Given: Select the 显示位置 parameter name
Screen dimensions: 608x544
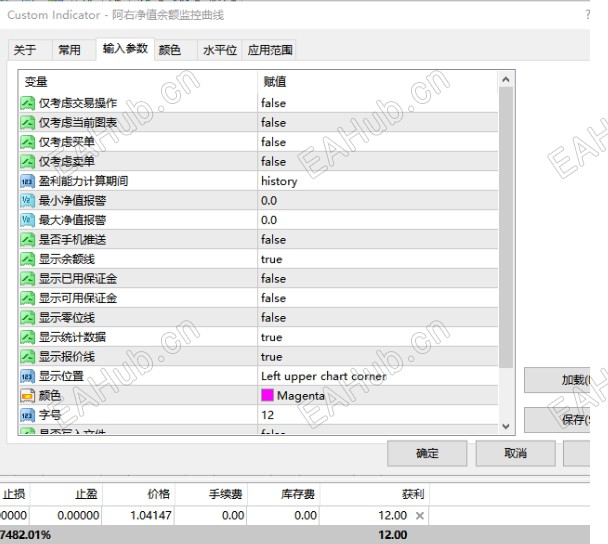Looking at the screenshot, I should coord(61,376).
